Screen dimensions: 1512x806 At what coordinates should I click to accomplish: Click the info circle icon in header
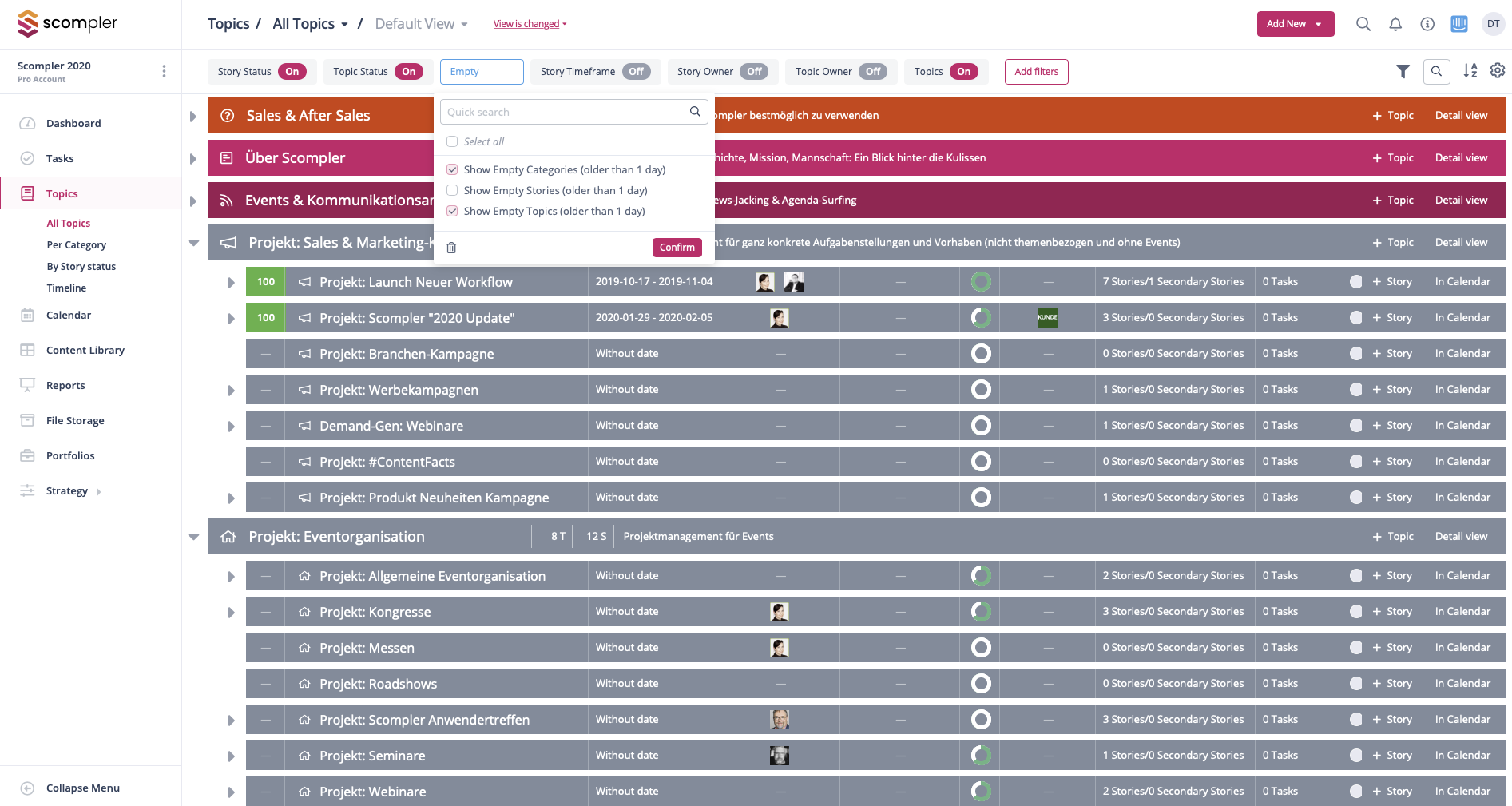[x=1427, y=24]
